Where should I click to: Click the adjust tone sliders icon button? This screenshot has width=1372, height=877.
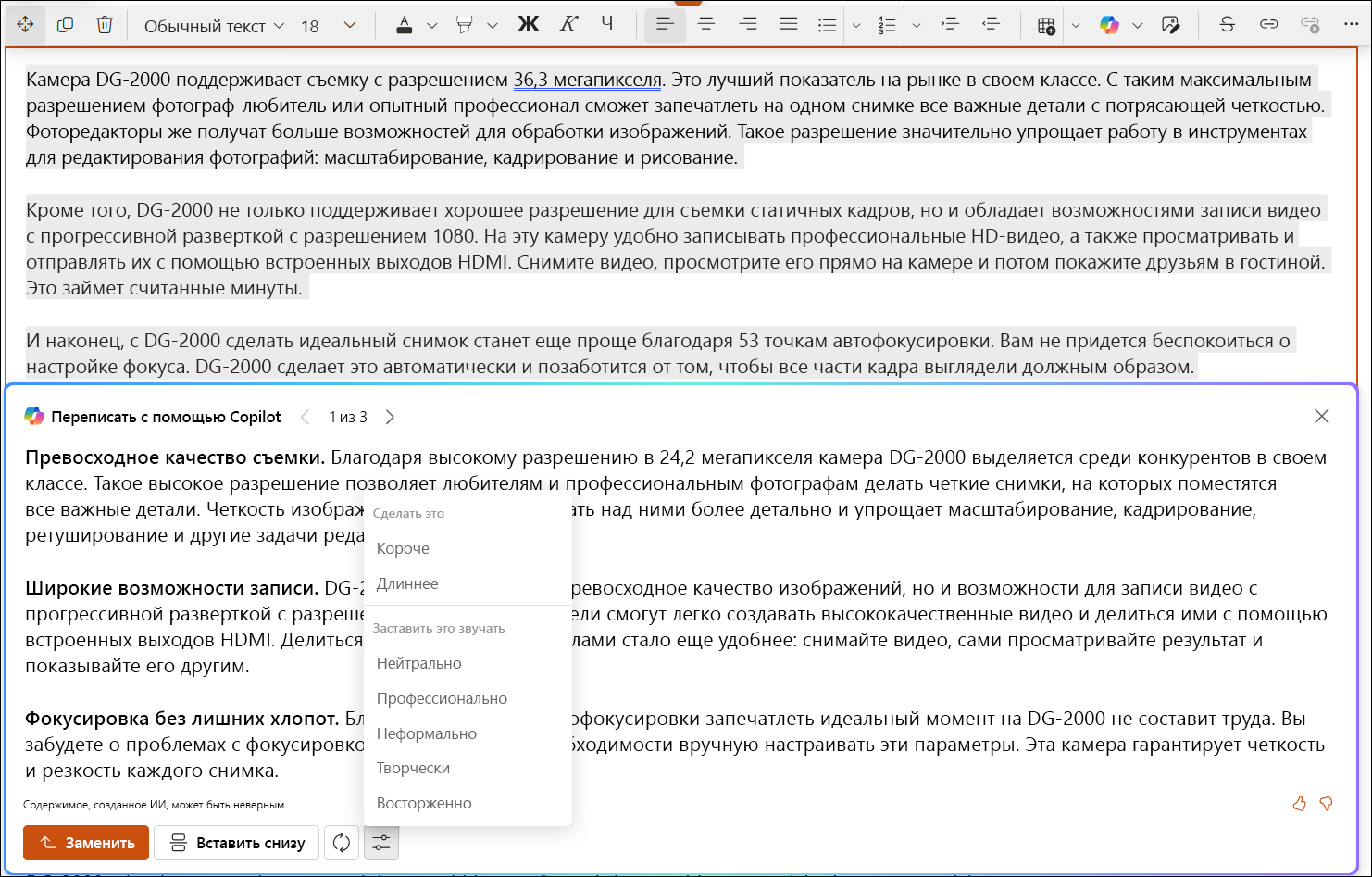[381, 843]
